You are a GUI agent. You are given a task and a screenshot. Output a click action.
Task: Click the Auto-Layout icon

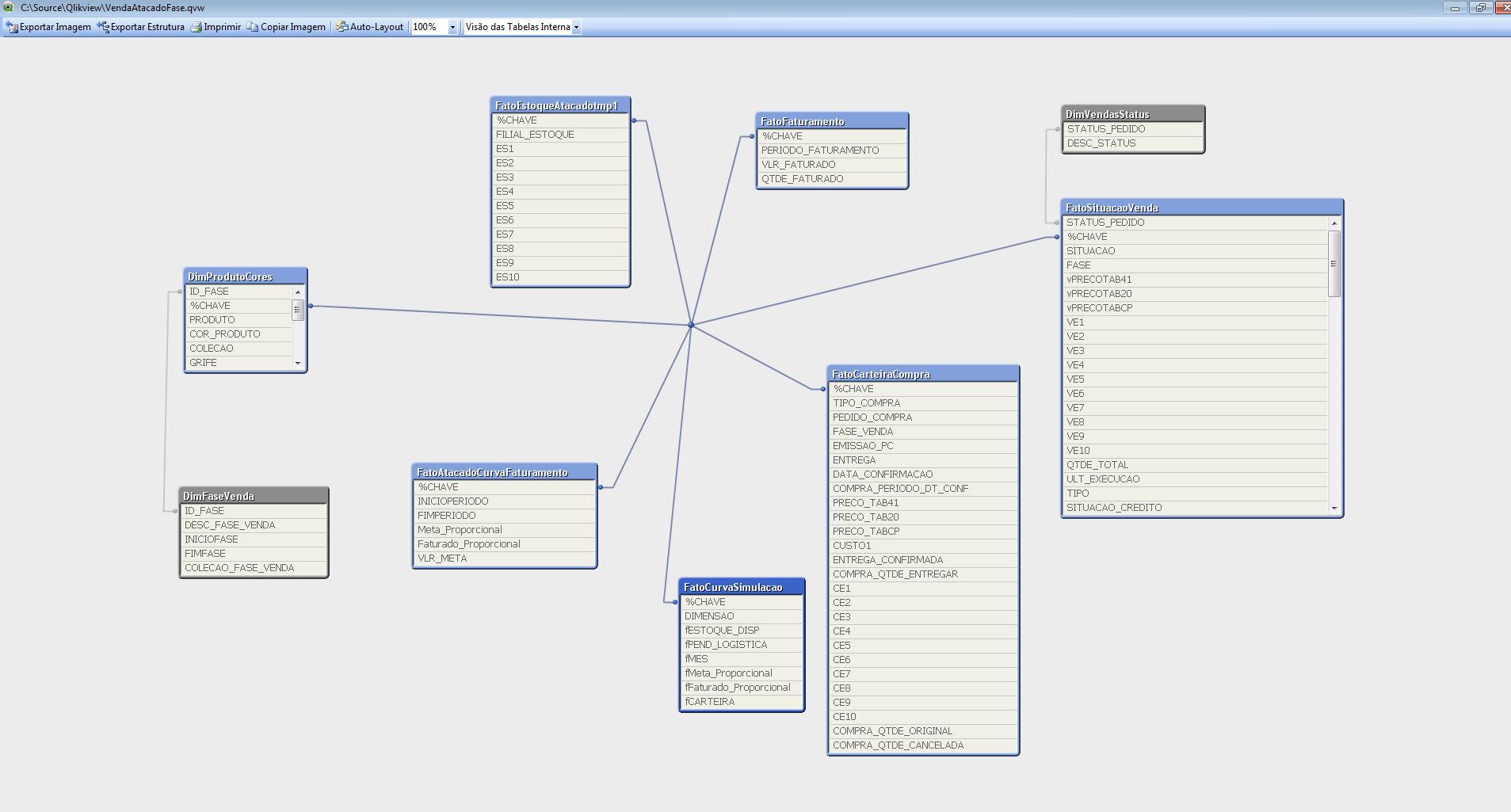(342, 27)
